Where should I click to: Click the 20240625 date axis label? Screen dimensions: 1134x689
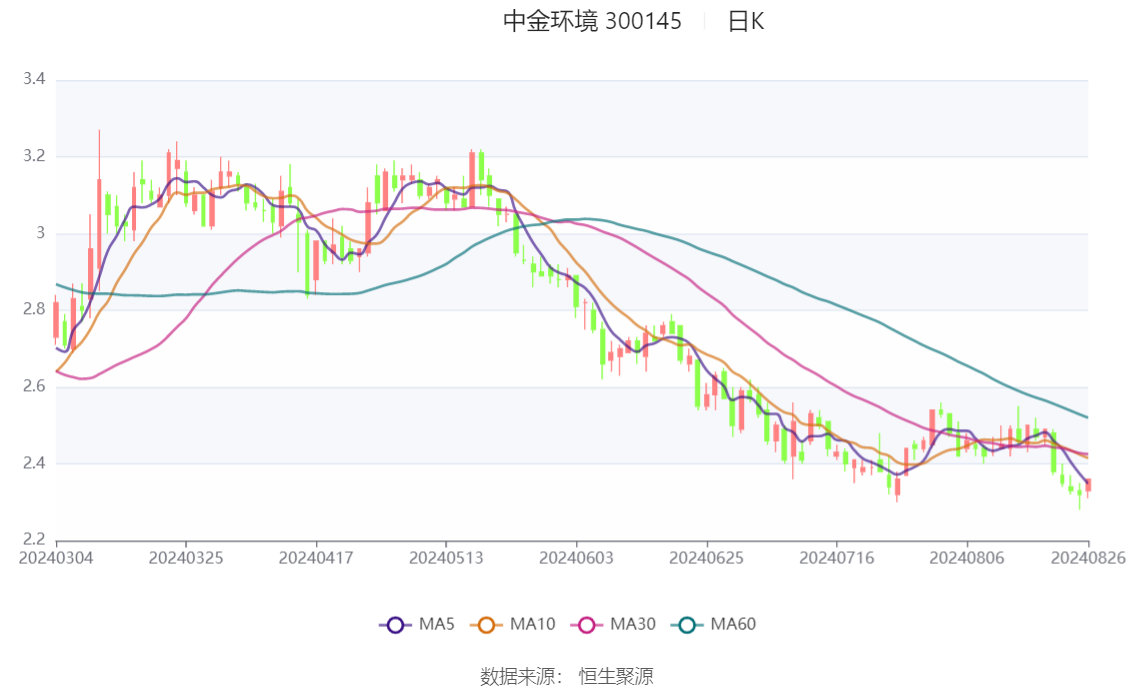pos(707,558)
